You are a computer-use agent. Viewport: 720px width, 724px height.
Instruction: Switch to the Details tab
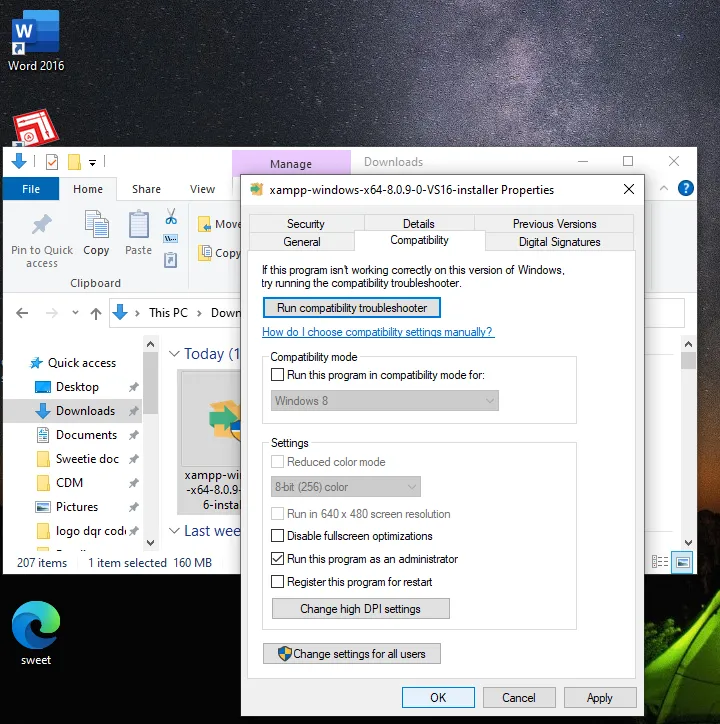pyautogui.click(x=419, y=223)
